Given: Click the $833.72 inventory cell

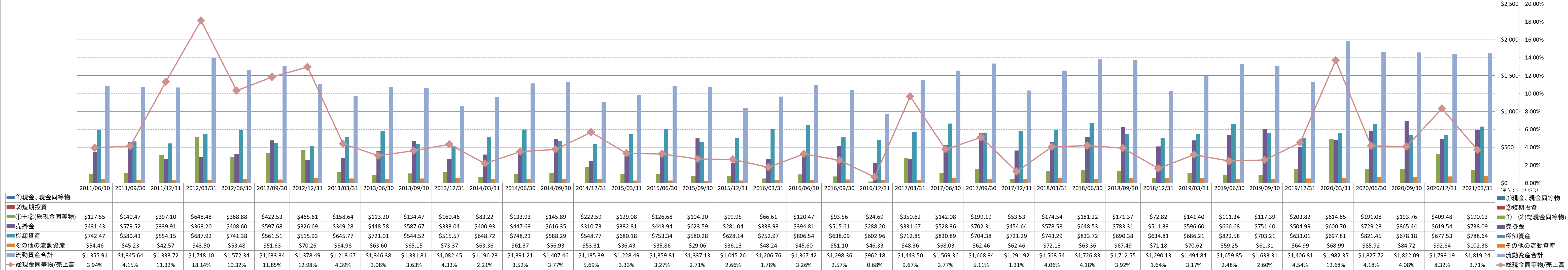Looking at the screenshot, I should click(x=1088, y=236).
